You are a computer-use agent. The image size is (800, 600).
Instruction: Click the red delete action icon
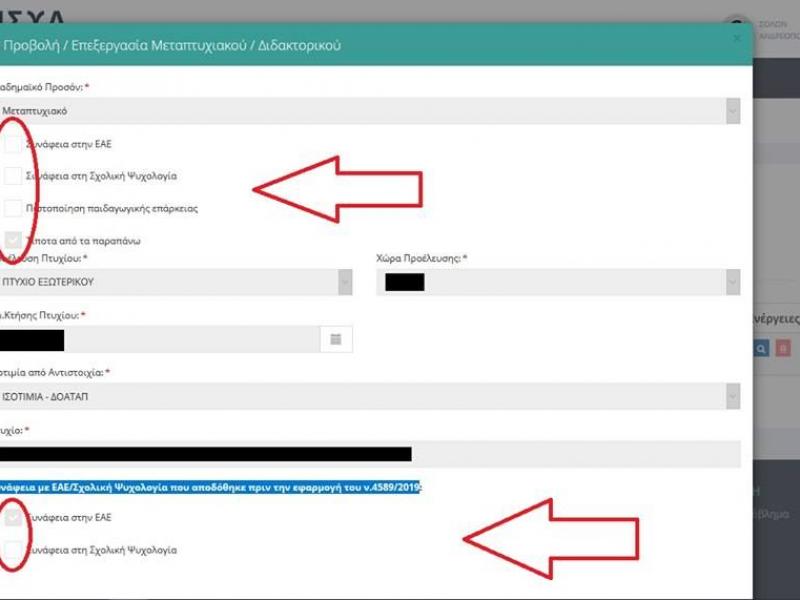pos(783,348)
